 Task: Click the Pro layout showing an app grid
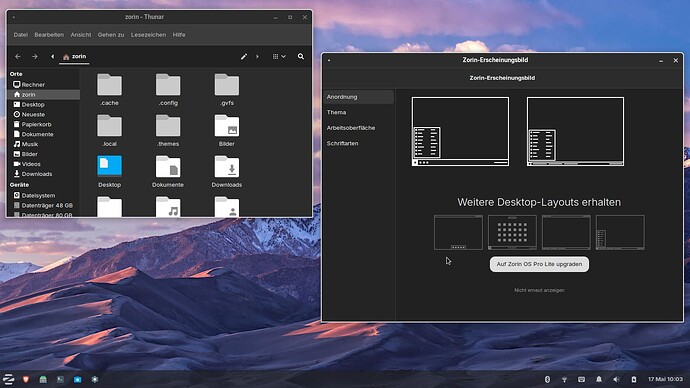(512, 233)
